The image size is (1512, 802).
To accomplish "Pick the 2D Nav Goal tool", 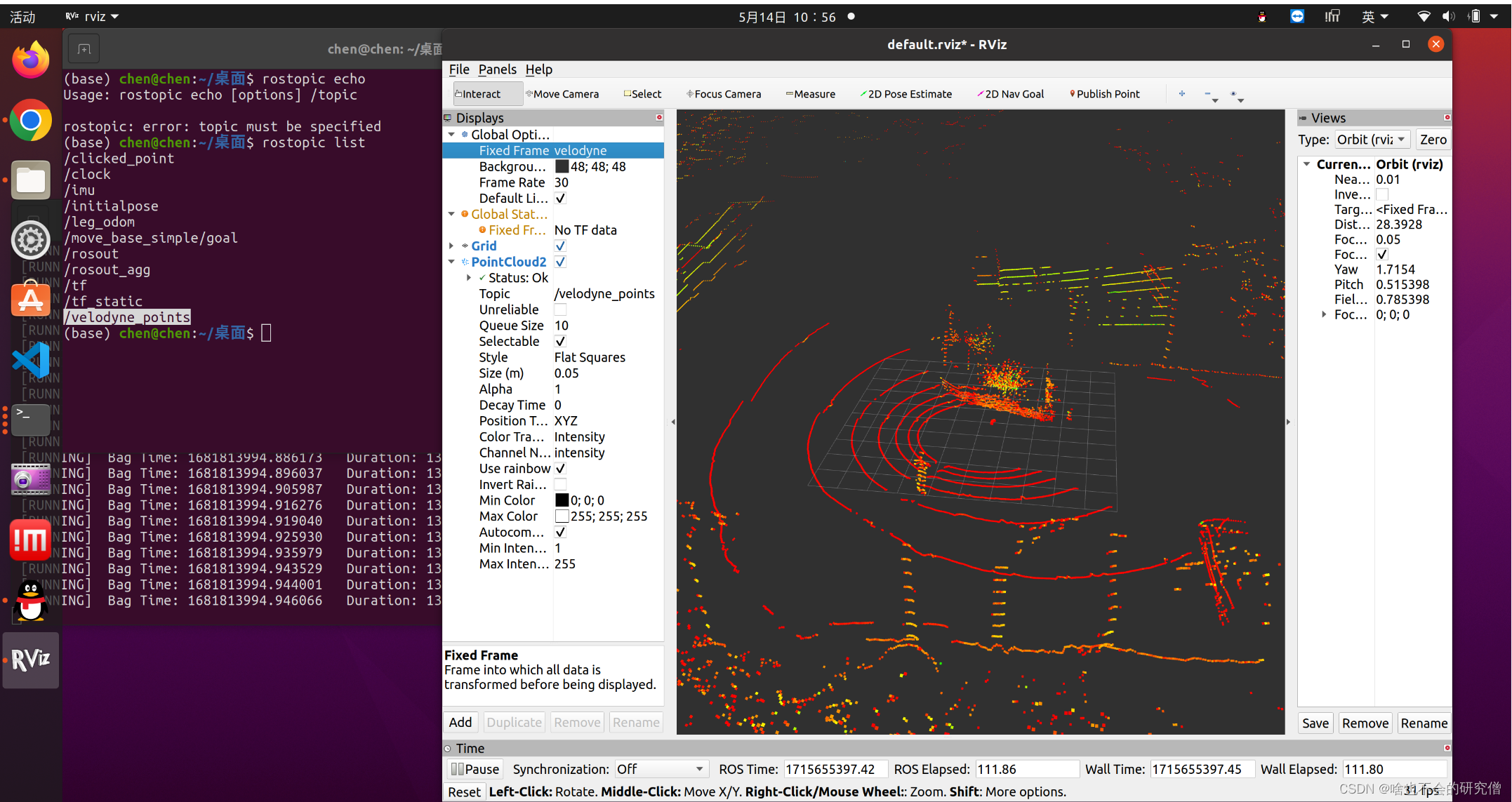I will click(1011, 94).
